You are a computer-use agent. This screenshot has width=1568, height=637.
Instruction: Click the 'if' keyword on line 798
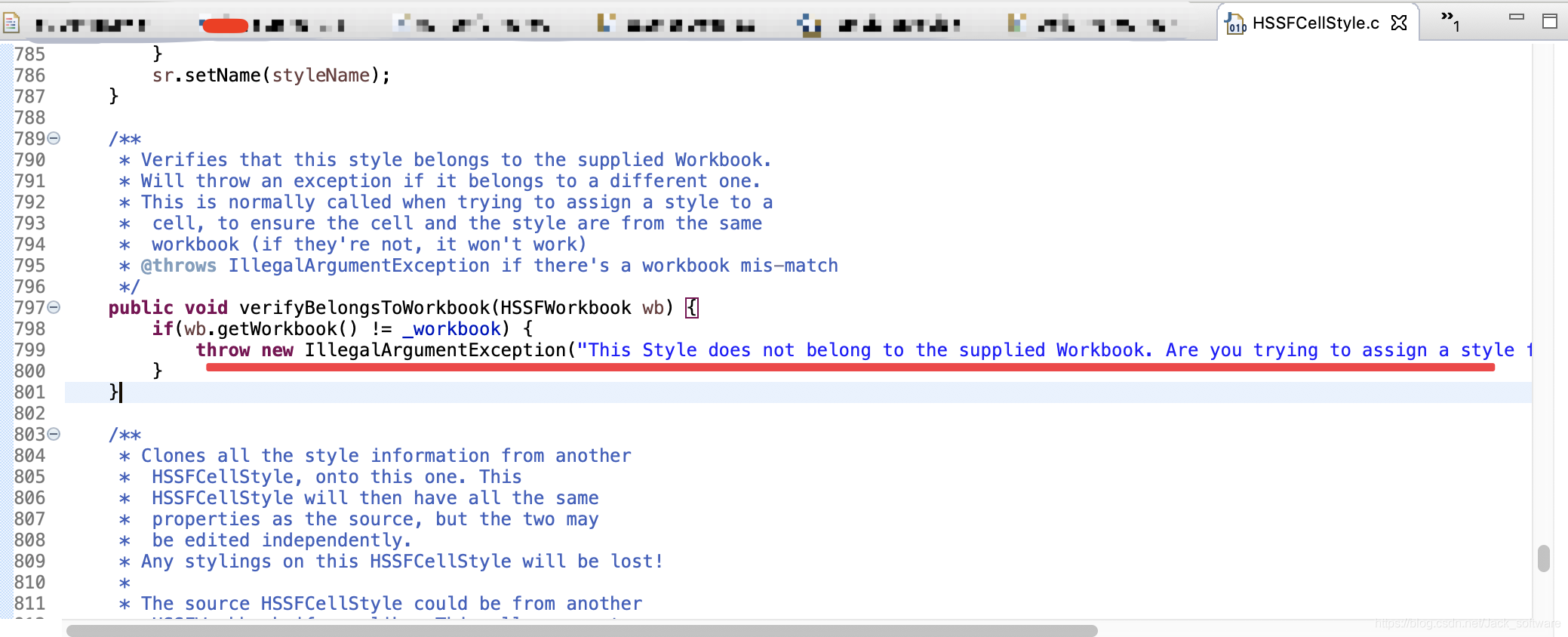pyautogui.click(x=162, y=329)
